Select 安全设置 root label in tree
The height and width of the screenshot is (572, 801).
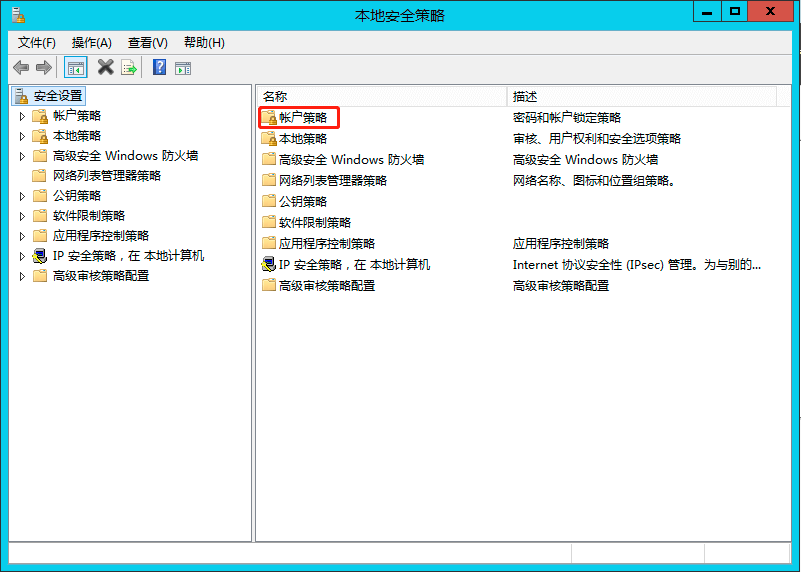(x=58, y=96)
